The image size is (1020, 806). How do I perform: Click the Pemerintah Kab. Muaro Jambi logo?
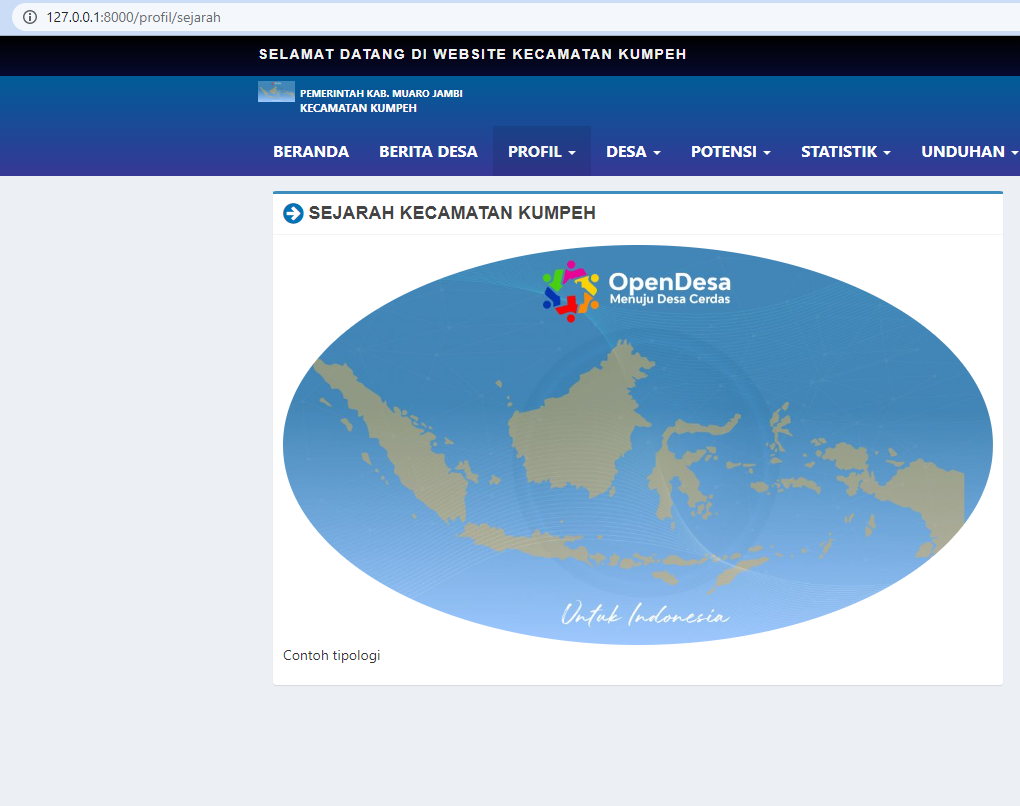(x=275, y=91)
